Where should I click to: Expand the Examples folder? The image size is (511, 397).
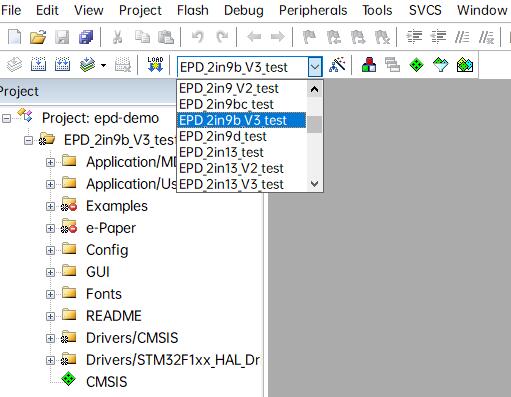pos(50,206)
